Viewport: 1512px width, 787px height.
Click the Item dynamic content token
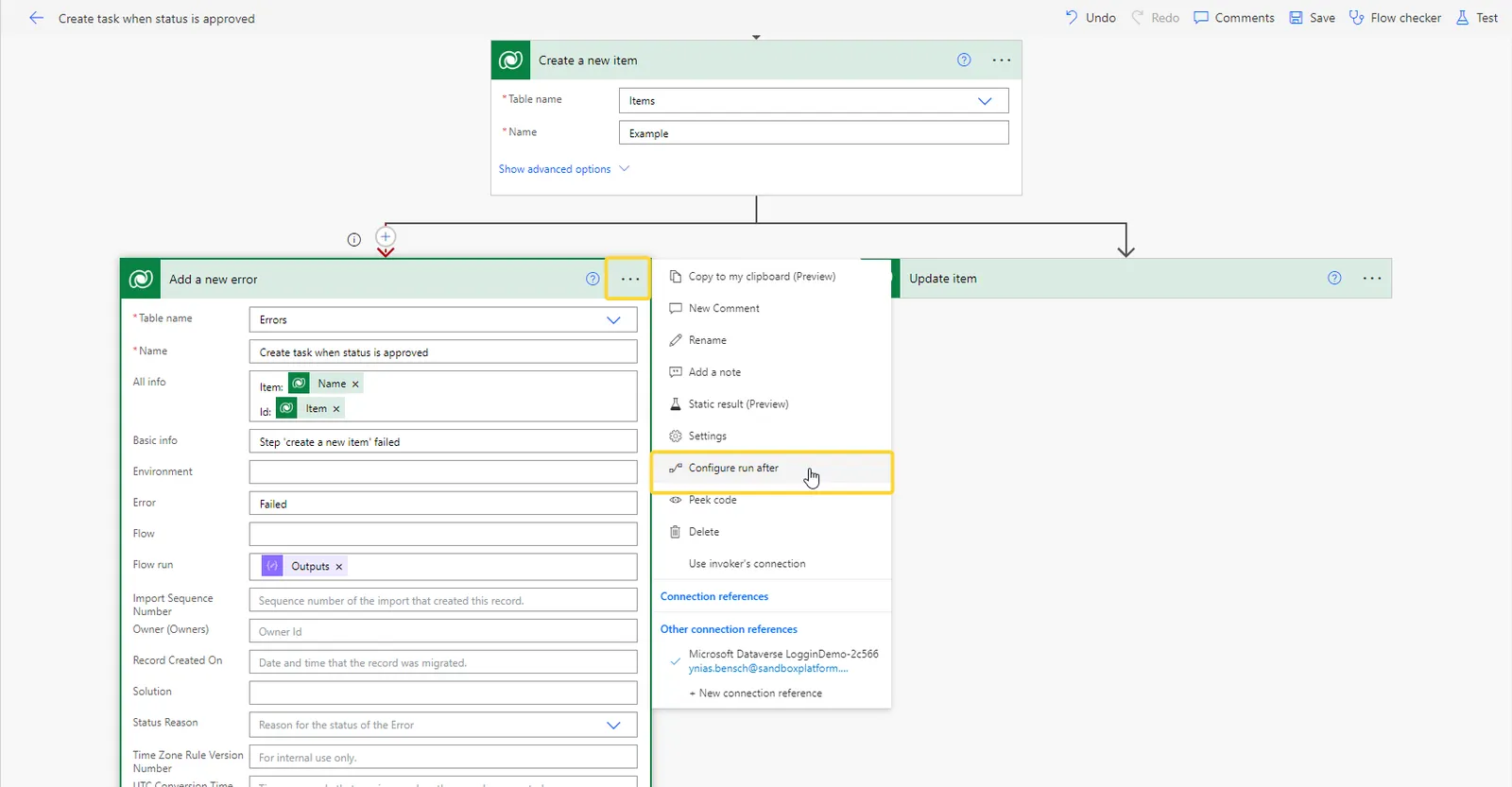310,408
